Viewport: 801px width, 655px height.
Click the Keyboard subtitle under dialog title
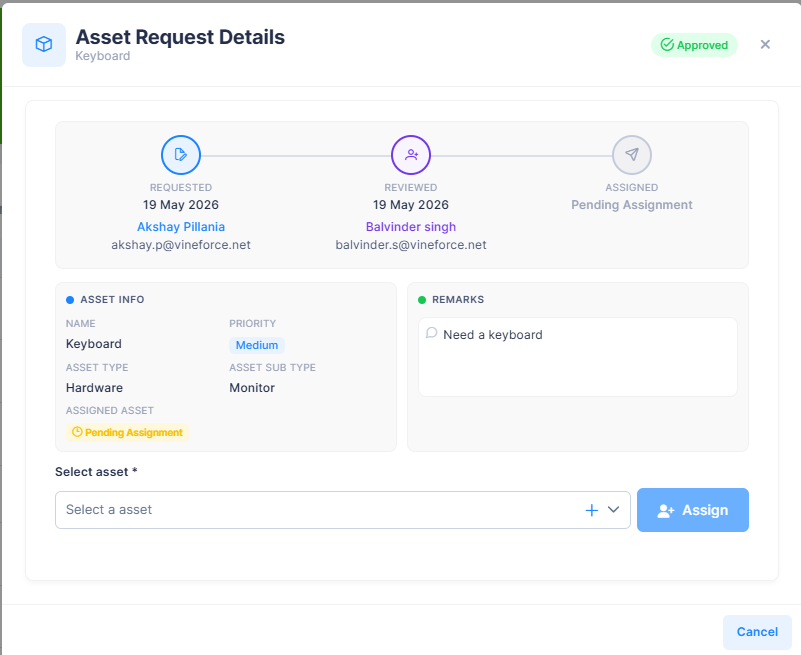click(103, 56)
